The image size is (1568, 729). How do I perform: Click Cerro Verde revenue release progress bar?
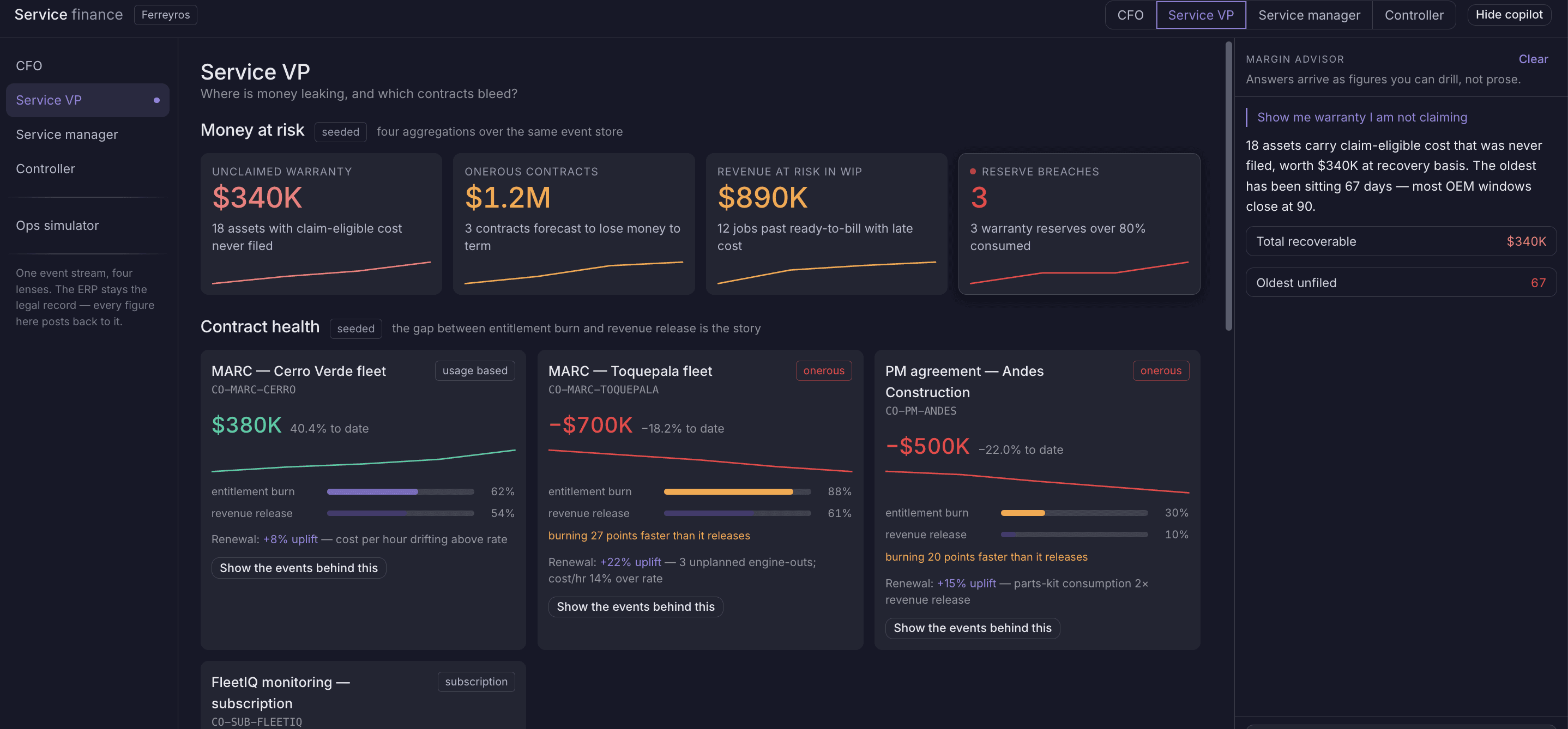point(401,514)
